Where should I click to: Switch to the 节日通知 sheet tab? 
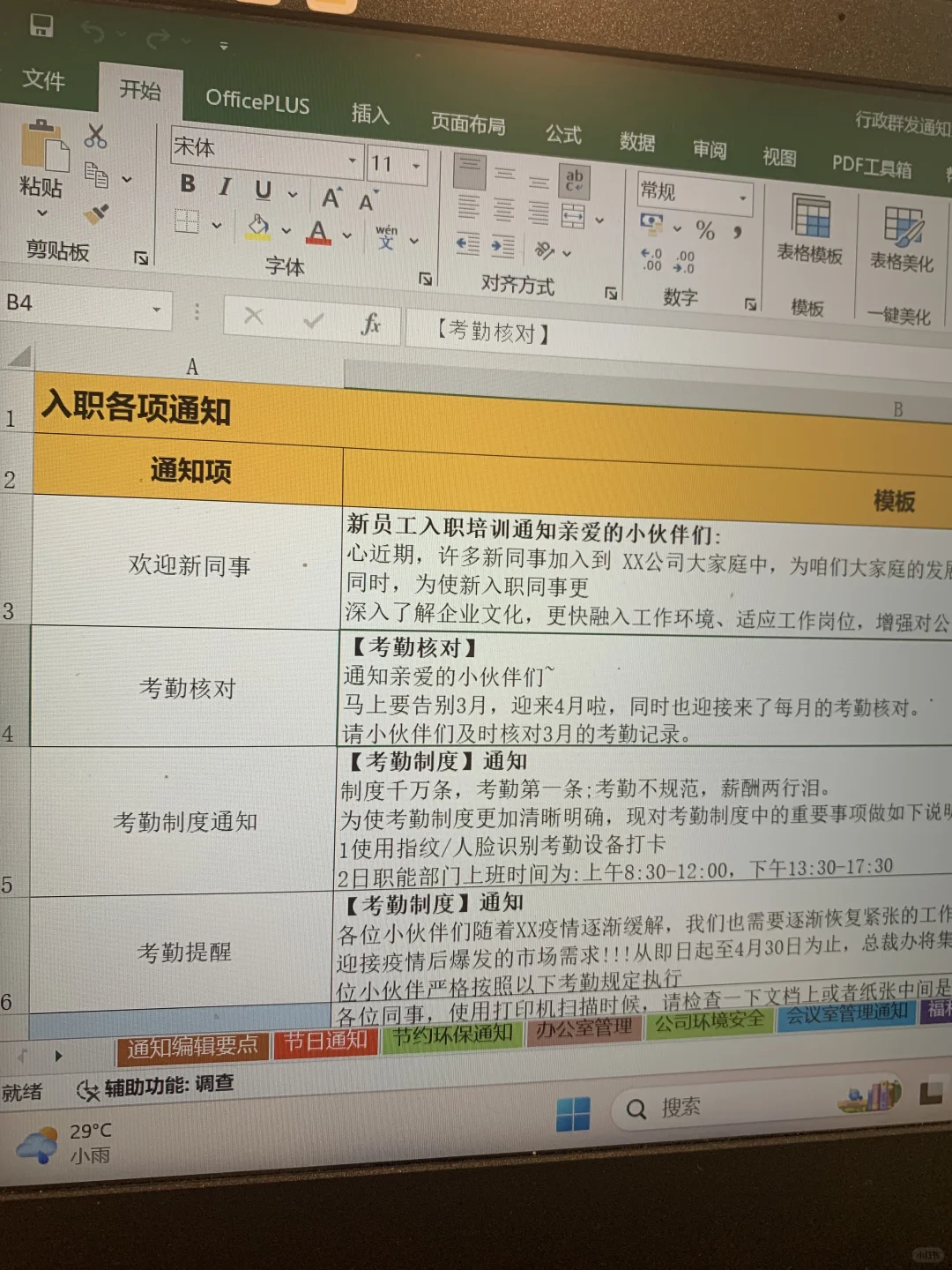tap(325, 1042)
